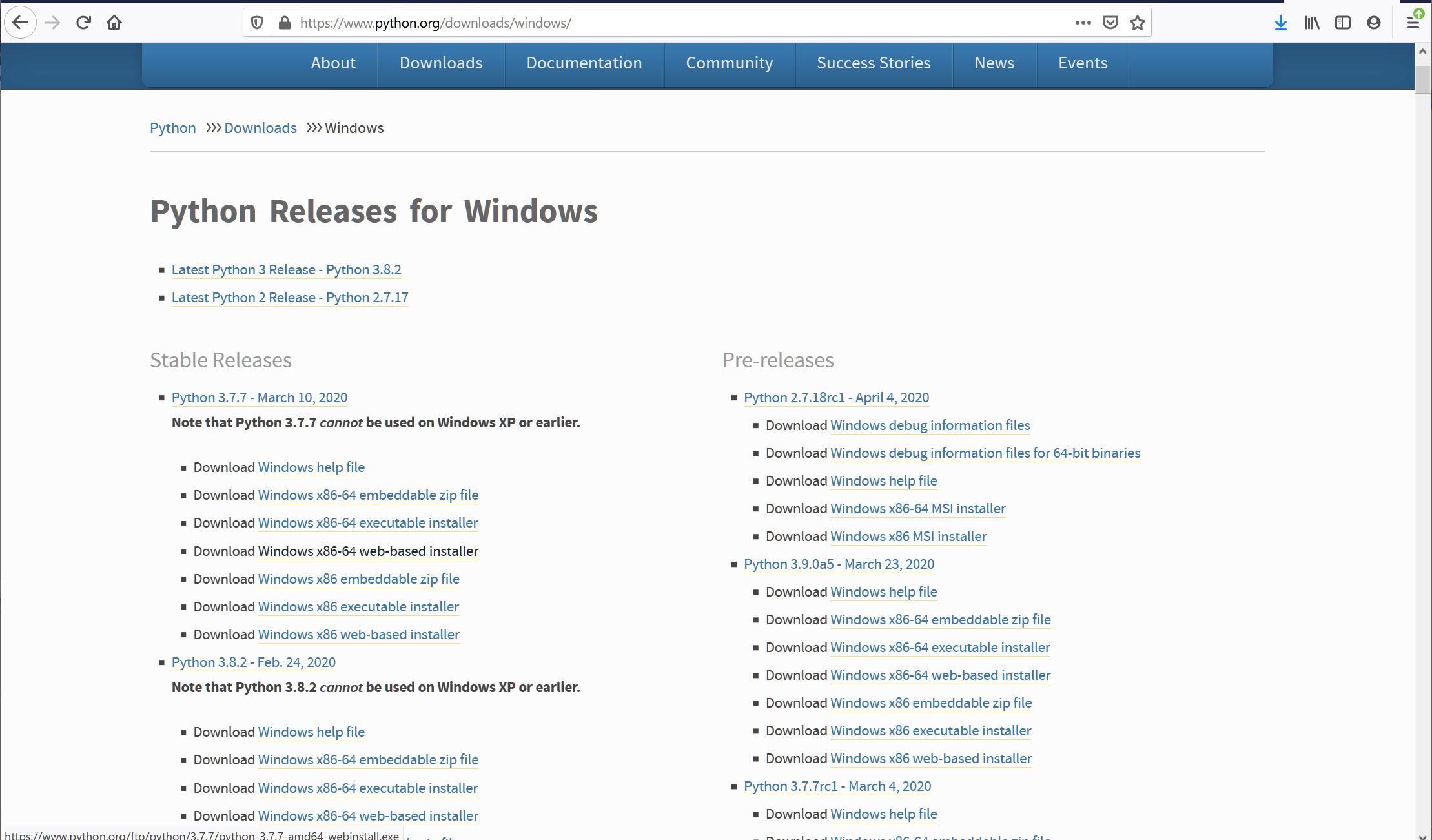Bookmark this page with star icon
Image resolution: width=1432 pixels, height=840 pixels.
(1138, 23)
